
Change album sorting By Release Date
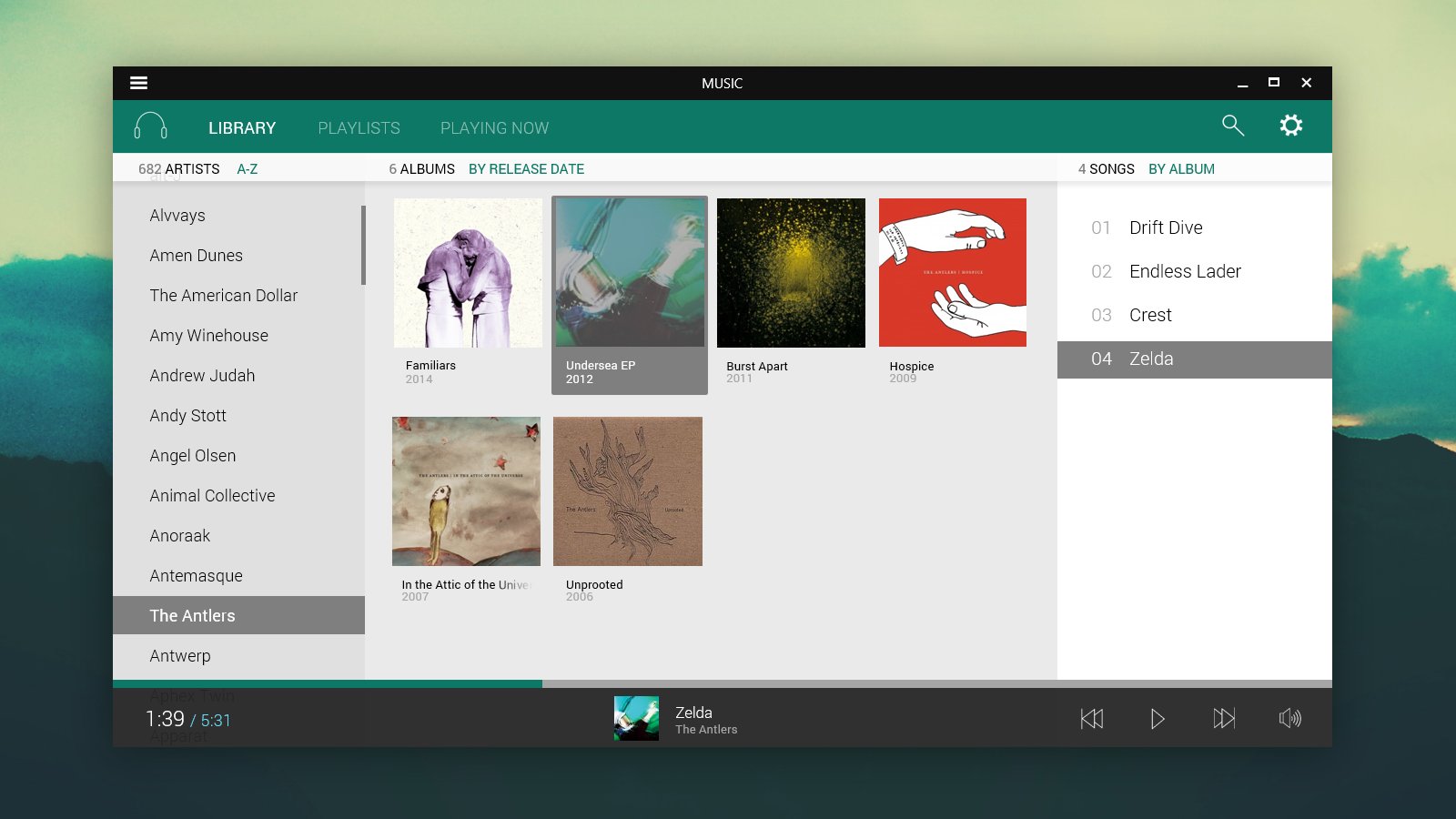pos(526,169)
